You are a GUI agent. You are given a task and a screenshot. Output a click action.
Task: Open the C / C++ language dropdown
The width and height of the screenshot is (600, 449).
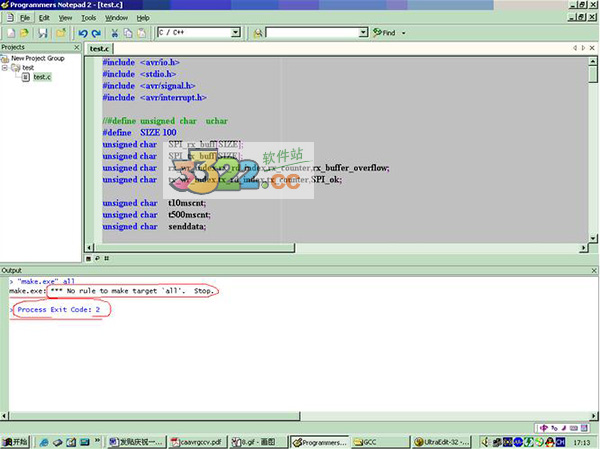[236, 33]
